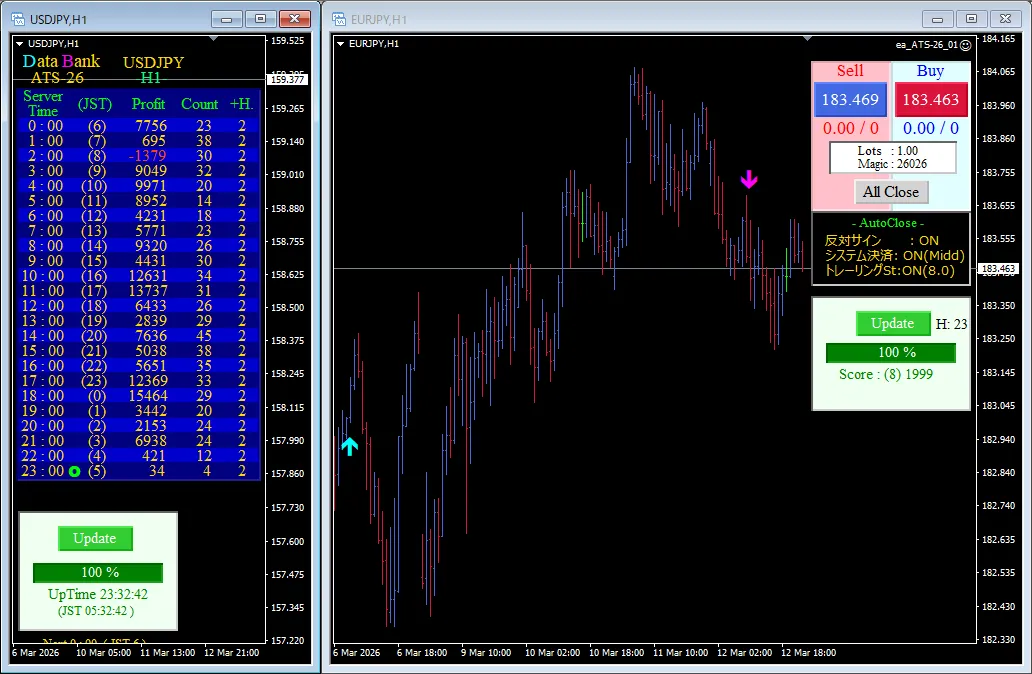Click the blue 0.00 / 0 buy position value

(x=931, y=128)
